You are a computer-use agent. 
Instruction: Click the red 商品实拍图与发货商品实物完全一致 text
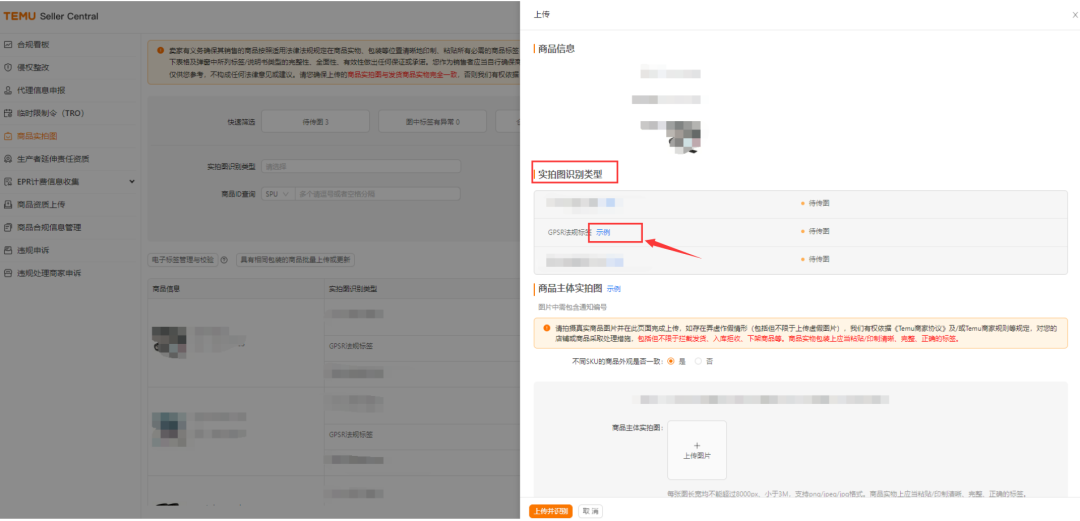click(404, 74)
